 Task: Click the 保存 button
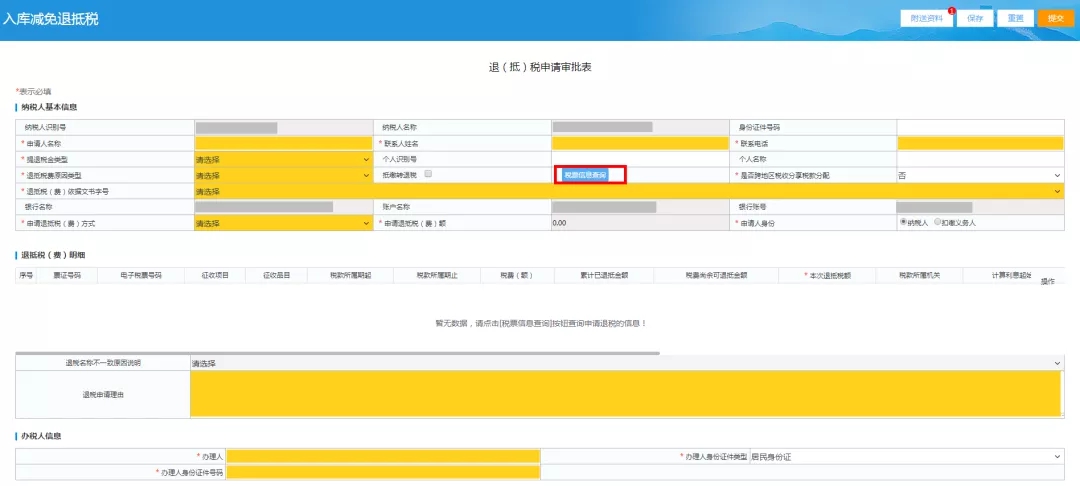pyautogui.click(x=975, y=19)
